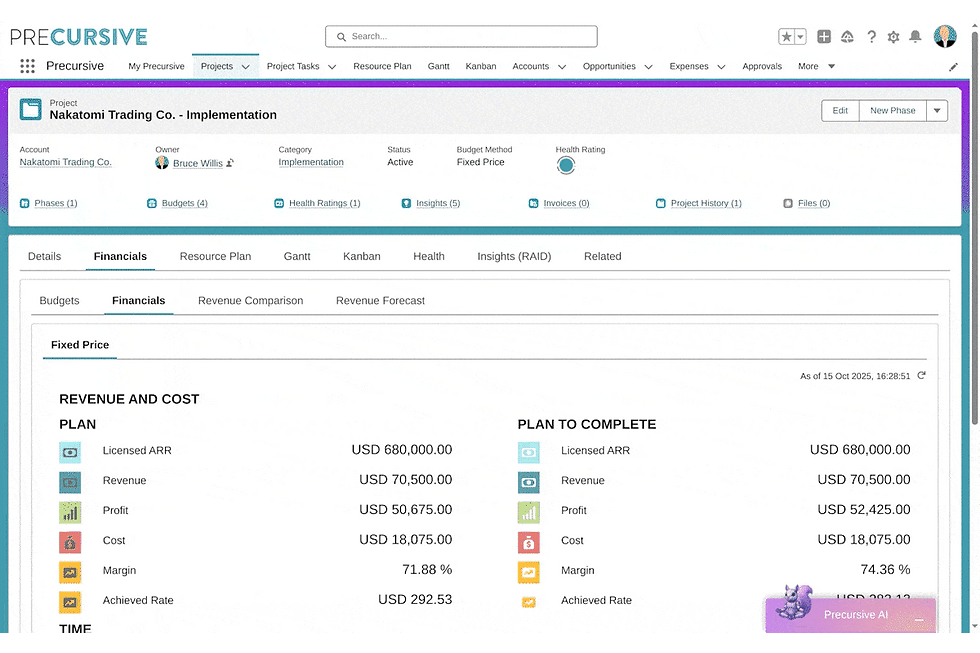Change owner icon next to Bruce Willis
Image resolution: width=980 pixels, height=653 pixels.
pos(230,163)
